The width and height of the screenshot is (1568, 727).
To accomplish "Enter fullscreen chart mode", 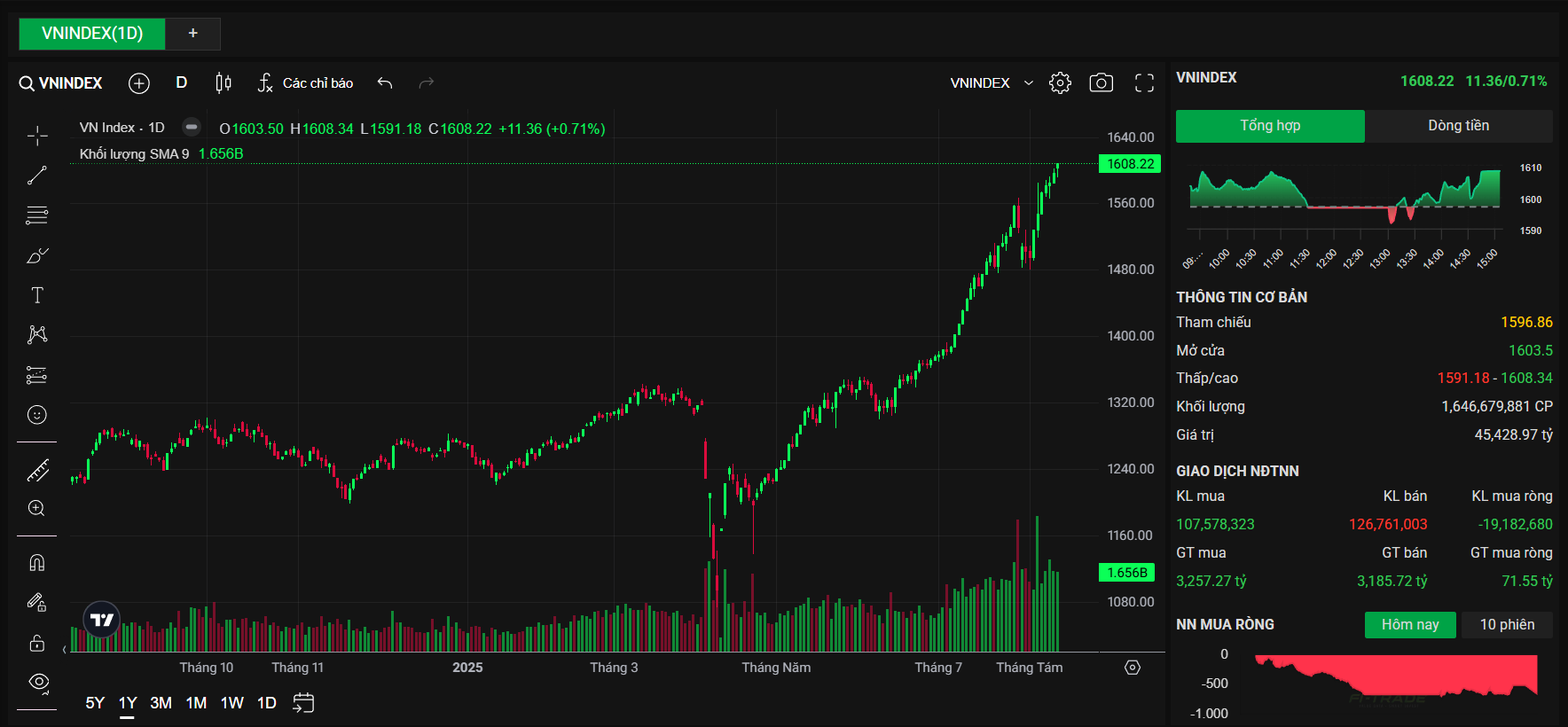I will 1145,83.
